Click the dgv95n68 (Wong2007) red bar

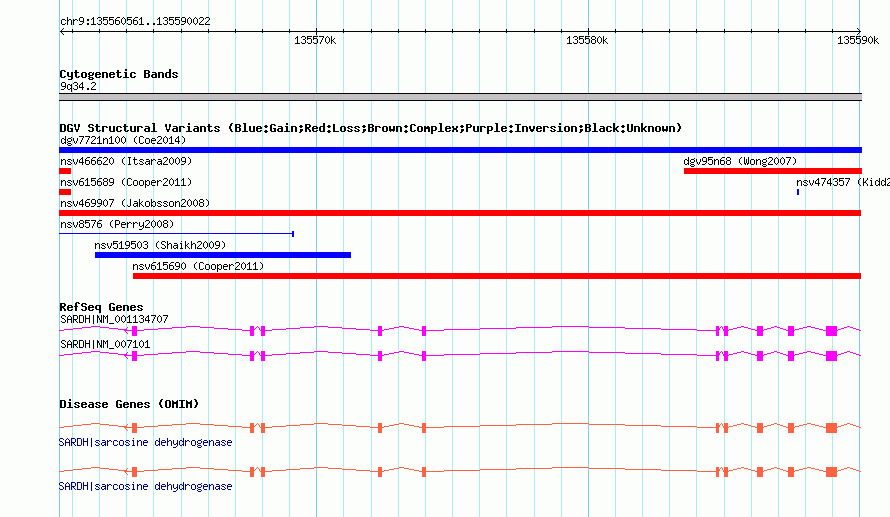773,171
